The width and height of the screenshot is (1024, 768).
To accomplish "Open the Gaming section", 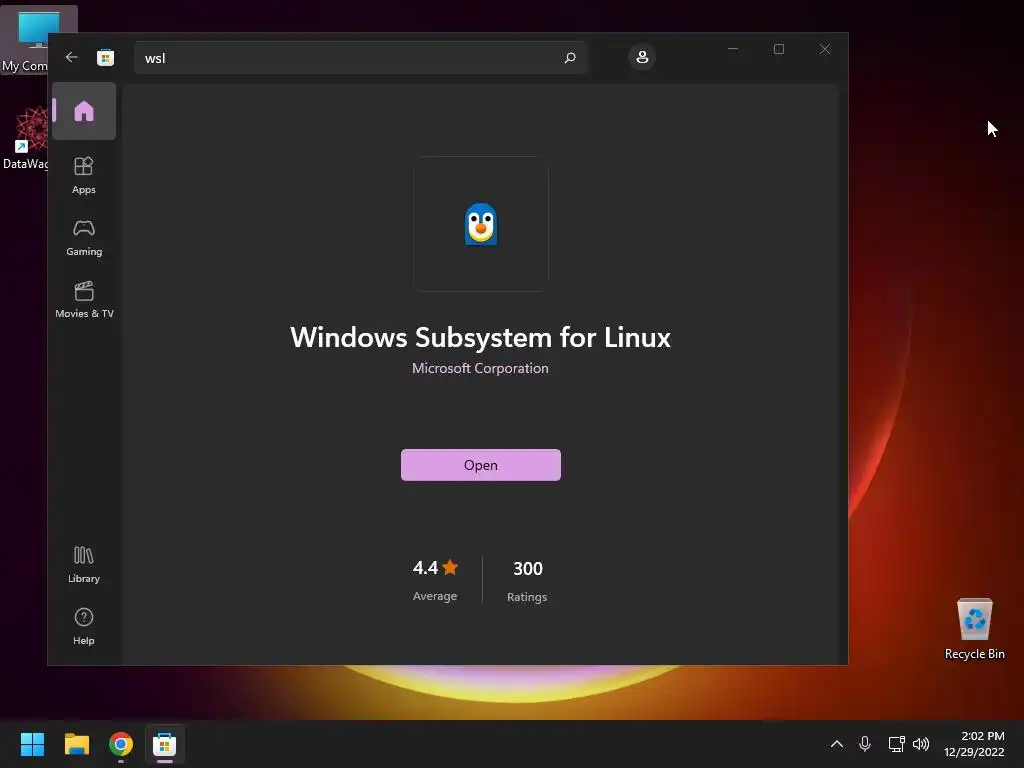I will (84, 238).
